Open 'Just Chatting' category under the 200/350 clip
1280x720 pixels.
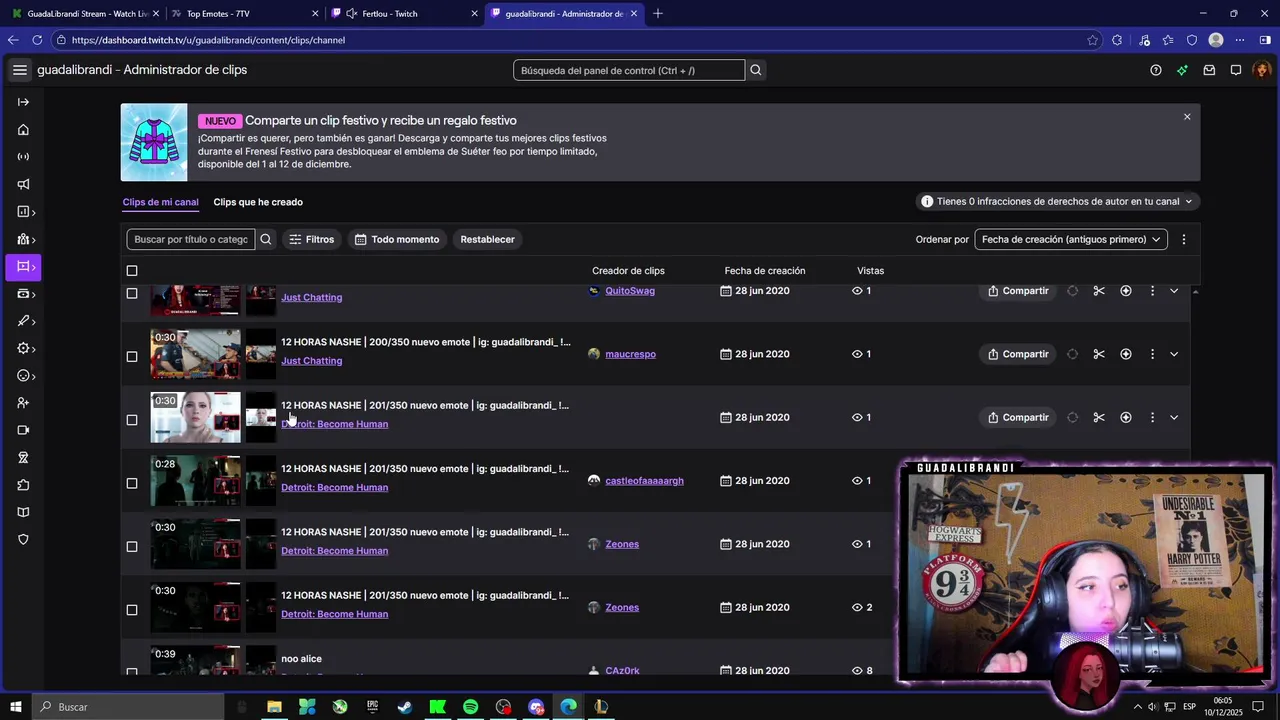tap(311, 361)
